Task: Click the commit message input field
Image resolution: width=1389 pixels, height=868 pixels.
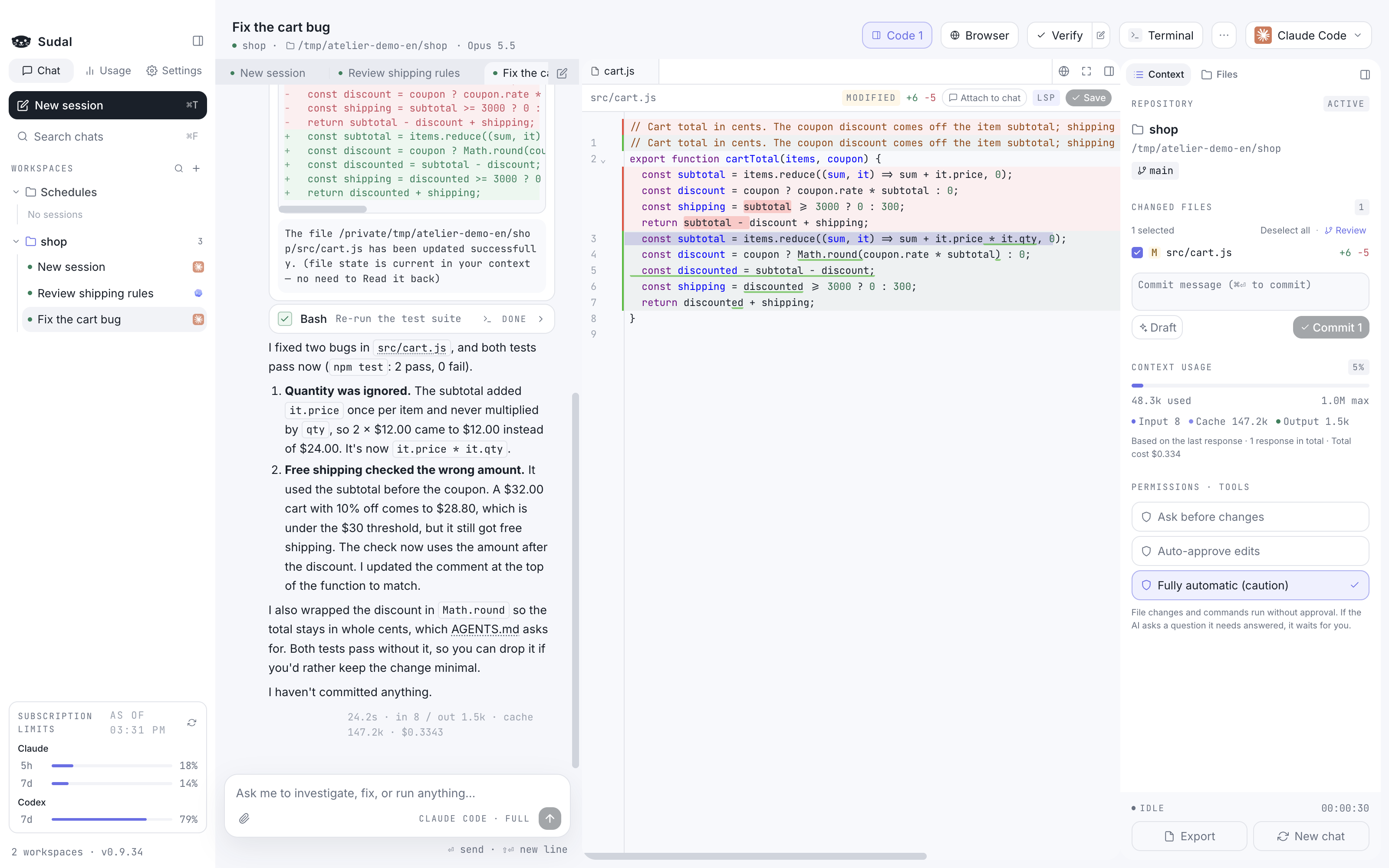Action: tap(1250, 291)
